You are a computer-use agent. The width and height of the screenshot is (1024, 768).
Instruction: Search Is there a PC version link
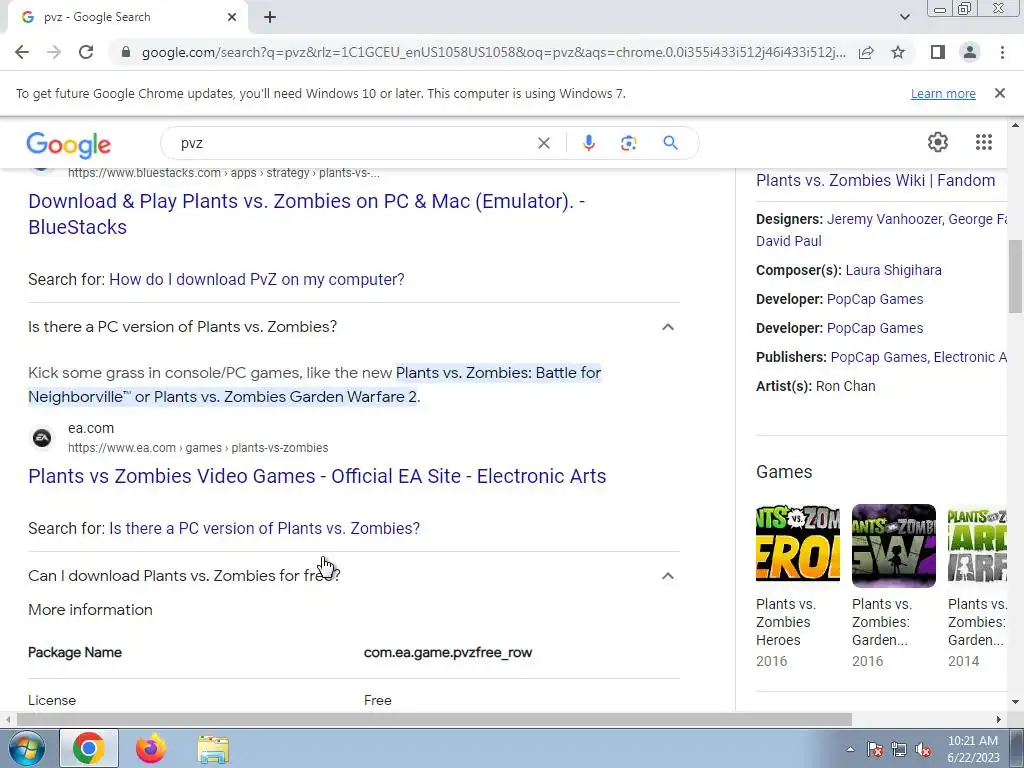coord(264,528)
